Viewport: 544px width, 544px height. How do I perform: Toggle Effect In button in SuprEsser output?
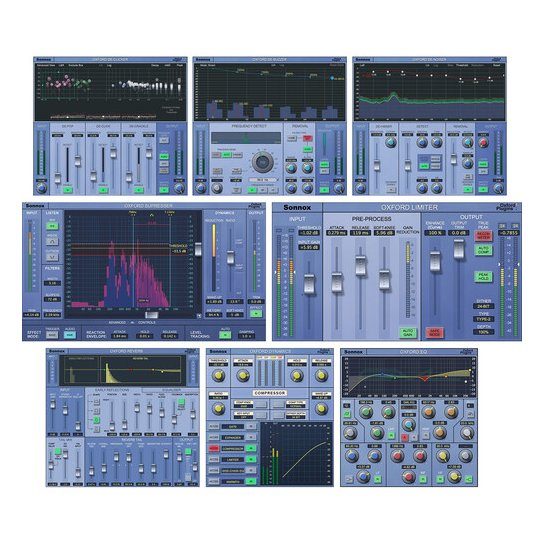(256, 313)
